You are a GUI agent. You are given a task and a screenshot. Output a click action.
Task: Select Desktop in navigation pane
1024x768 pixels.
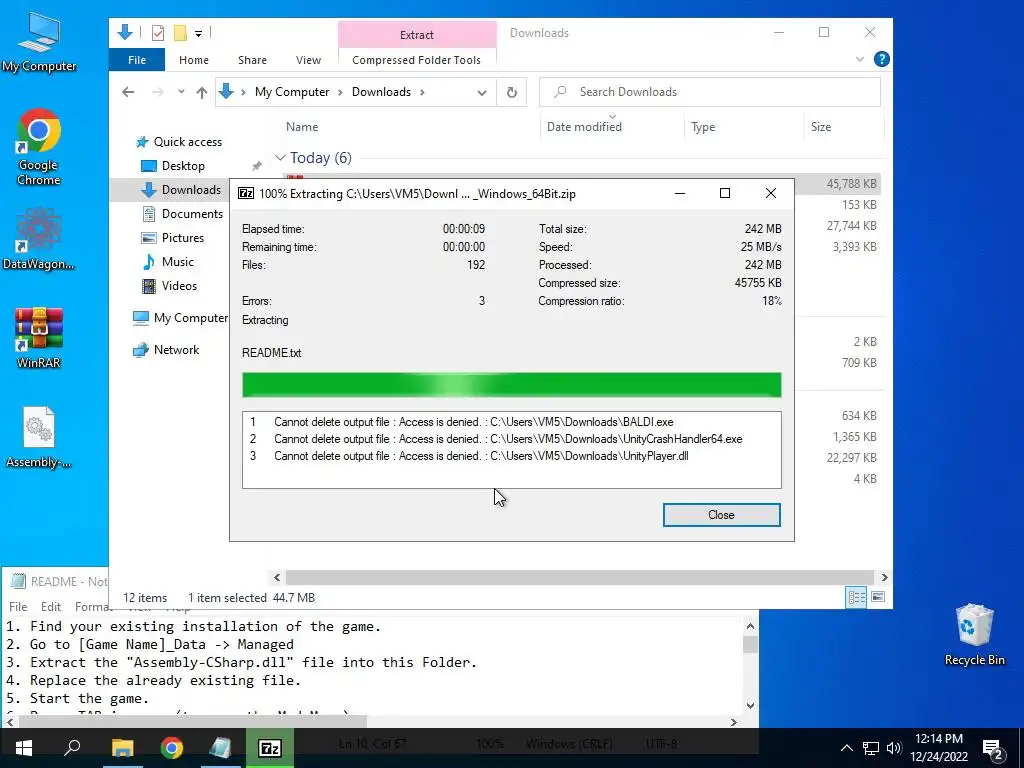pos(173,166)
